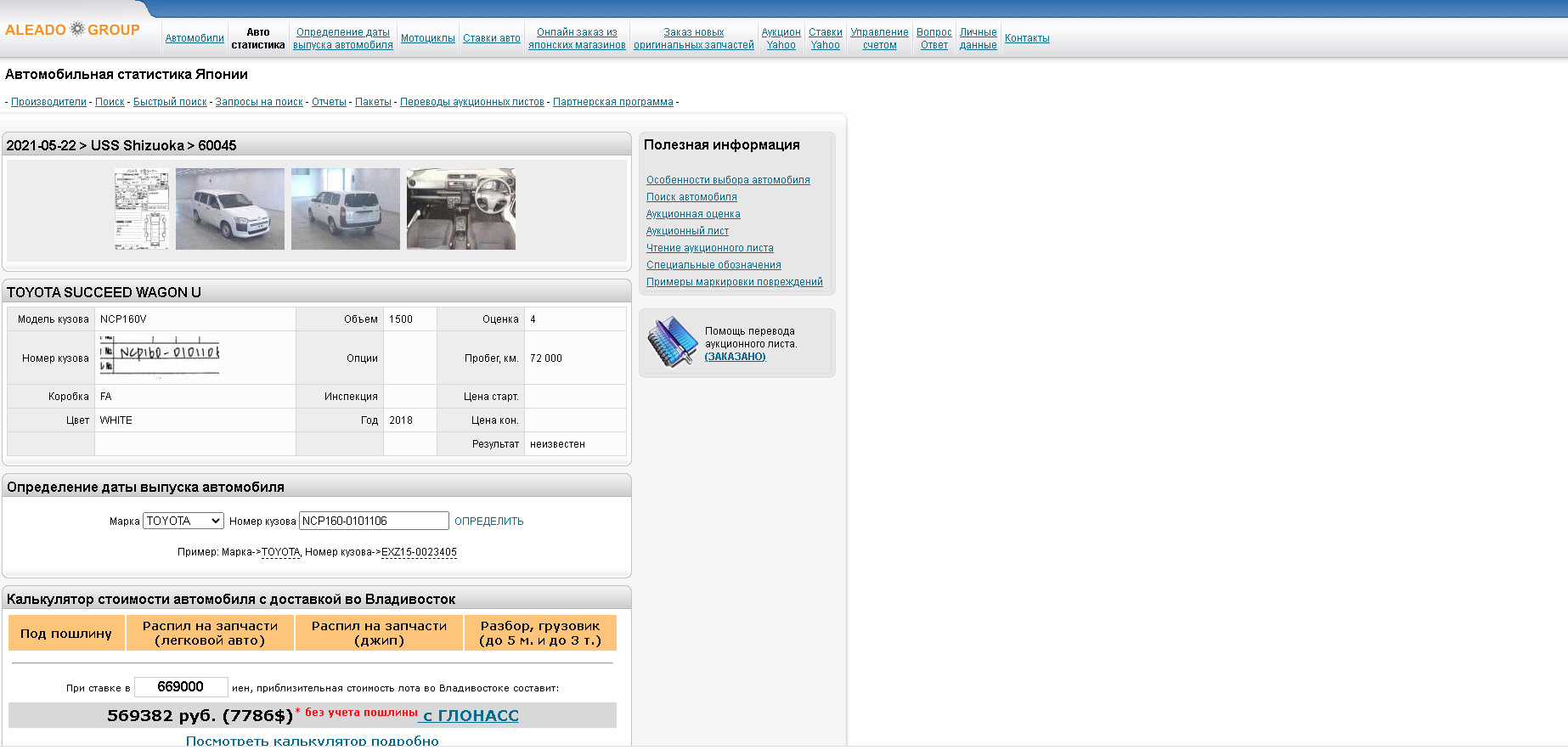Click the Производители submenu link

48,102
